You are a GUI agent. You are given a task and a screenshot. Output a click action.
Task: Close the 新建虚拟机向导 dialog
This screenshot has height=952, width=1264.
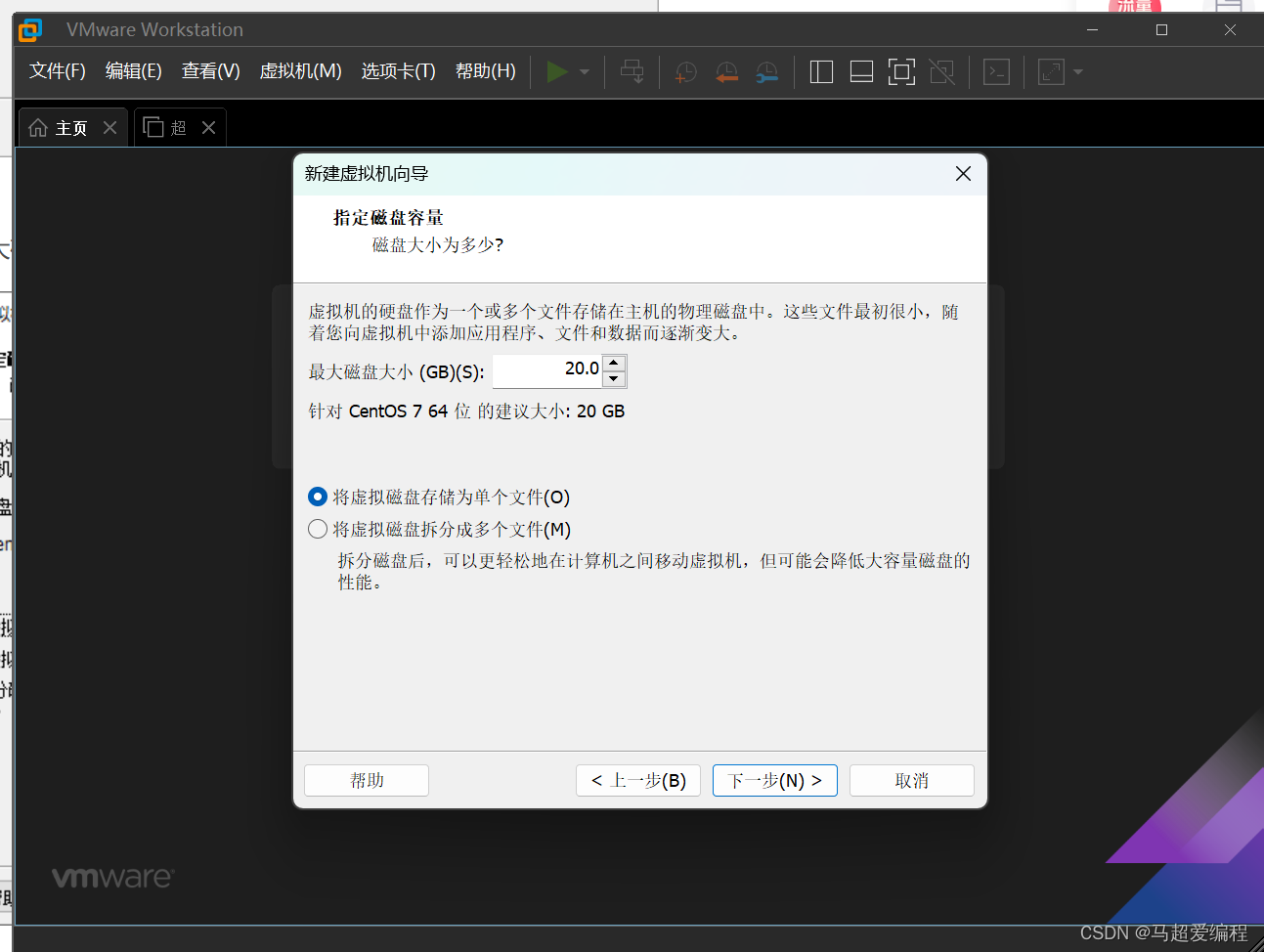(x=963, y=173)
